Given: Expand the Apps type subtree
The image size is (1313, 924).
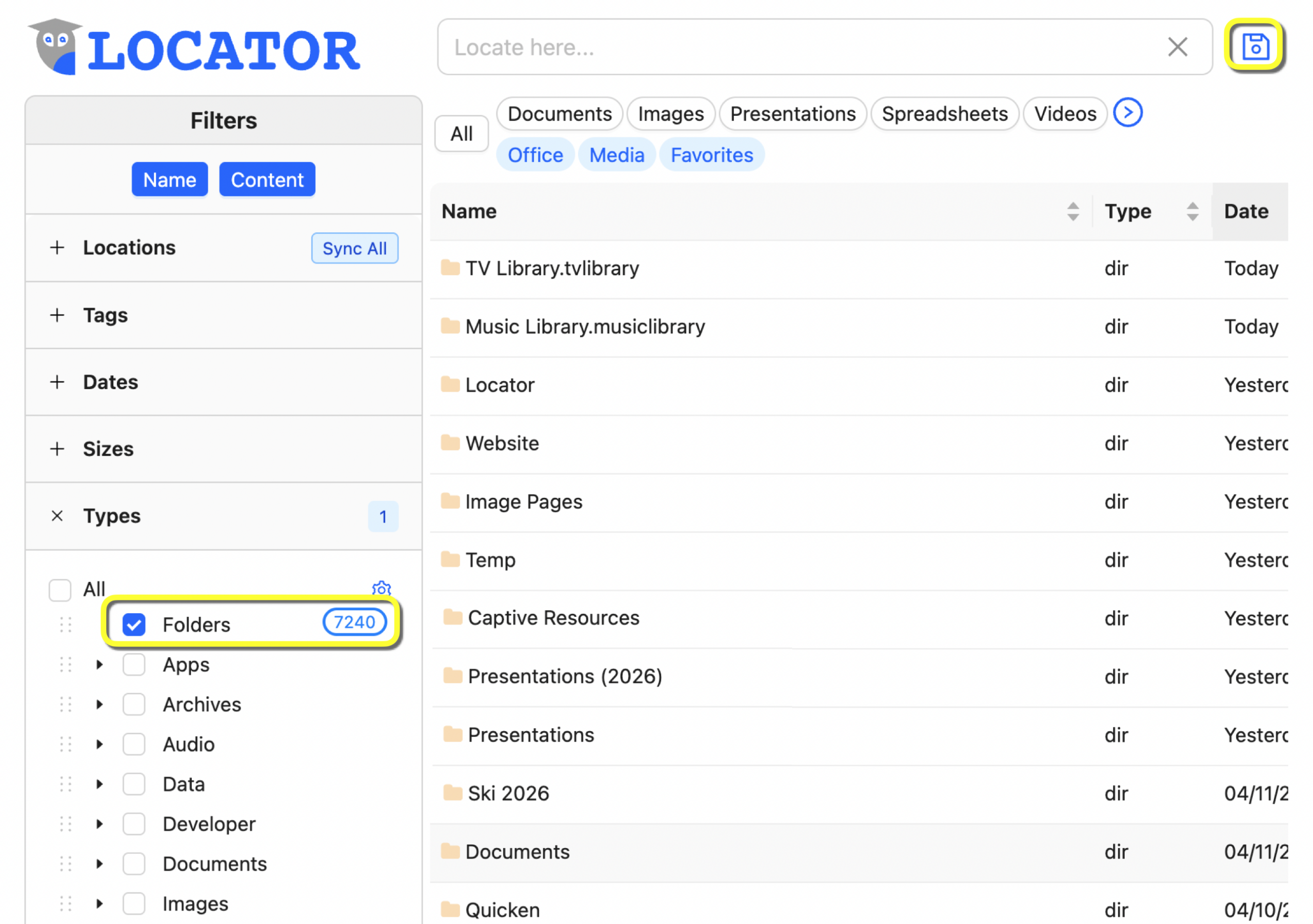Looking at the screenshot, I should click(x=98, y=664).
